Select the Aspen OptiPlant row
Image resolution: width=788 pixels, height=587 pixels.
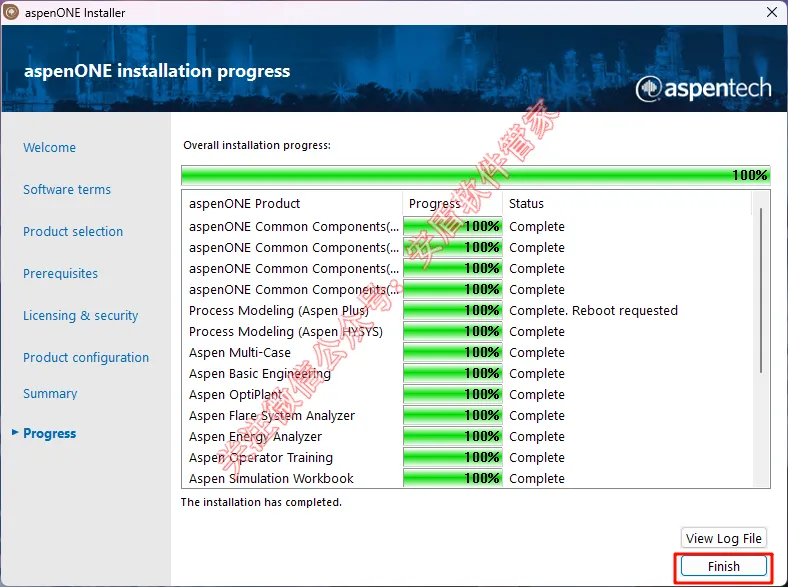pos(467,395)
